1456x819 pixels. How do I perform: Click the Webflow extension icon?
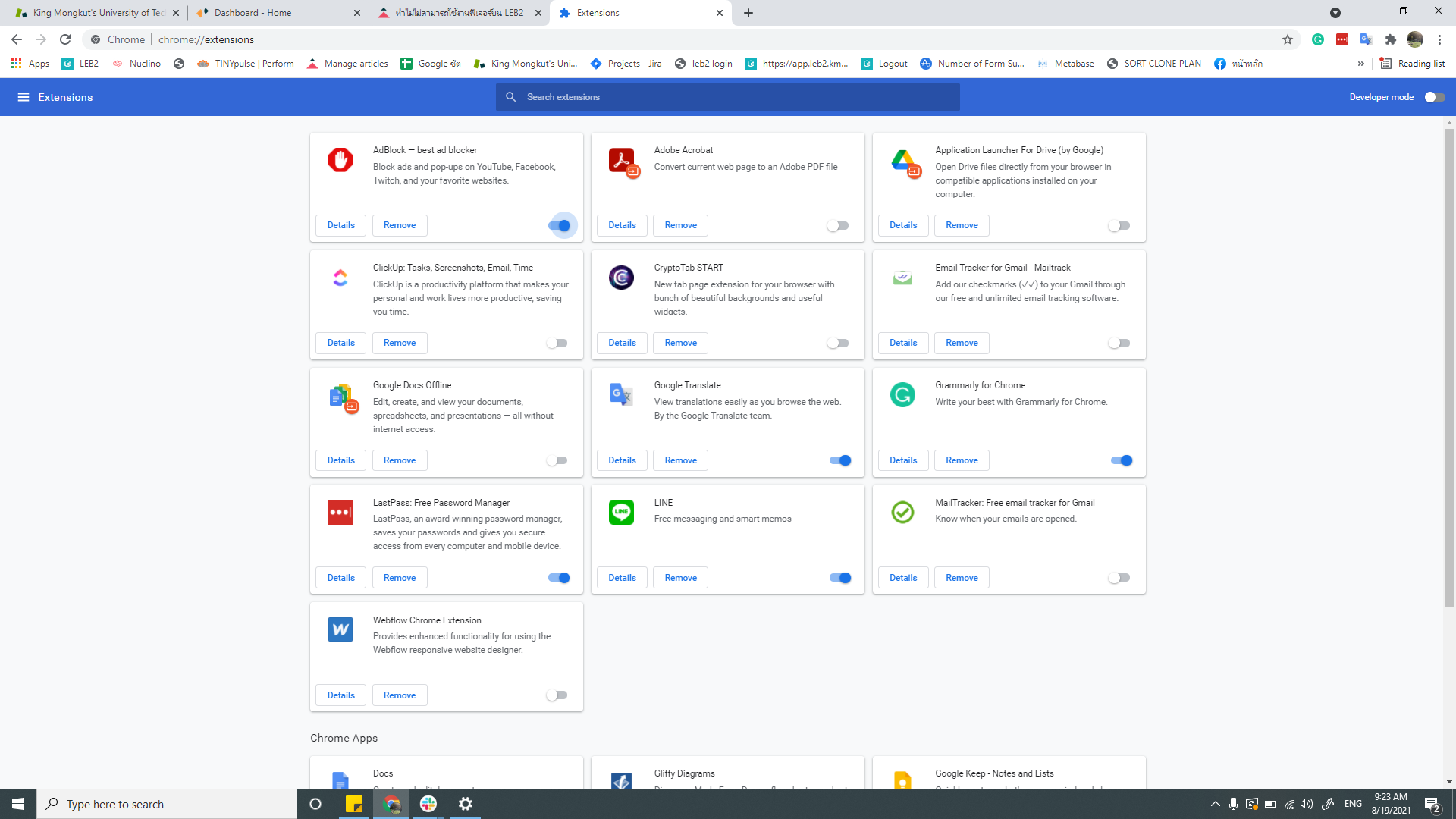340,629
